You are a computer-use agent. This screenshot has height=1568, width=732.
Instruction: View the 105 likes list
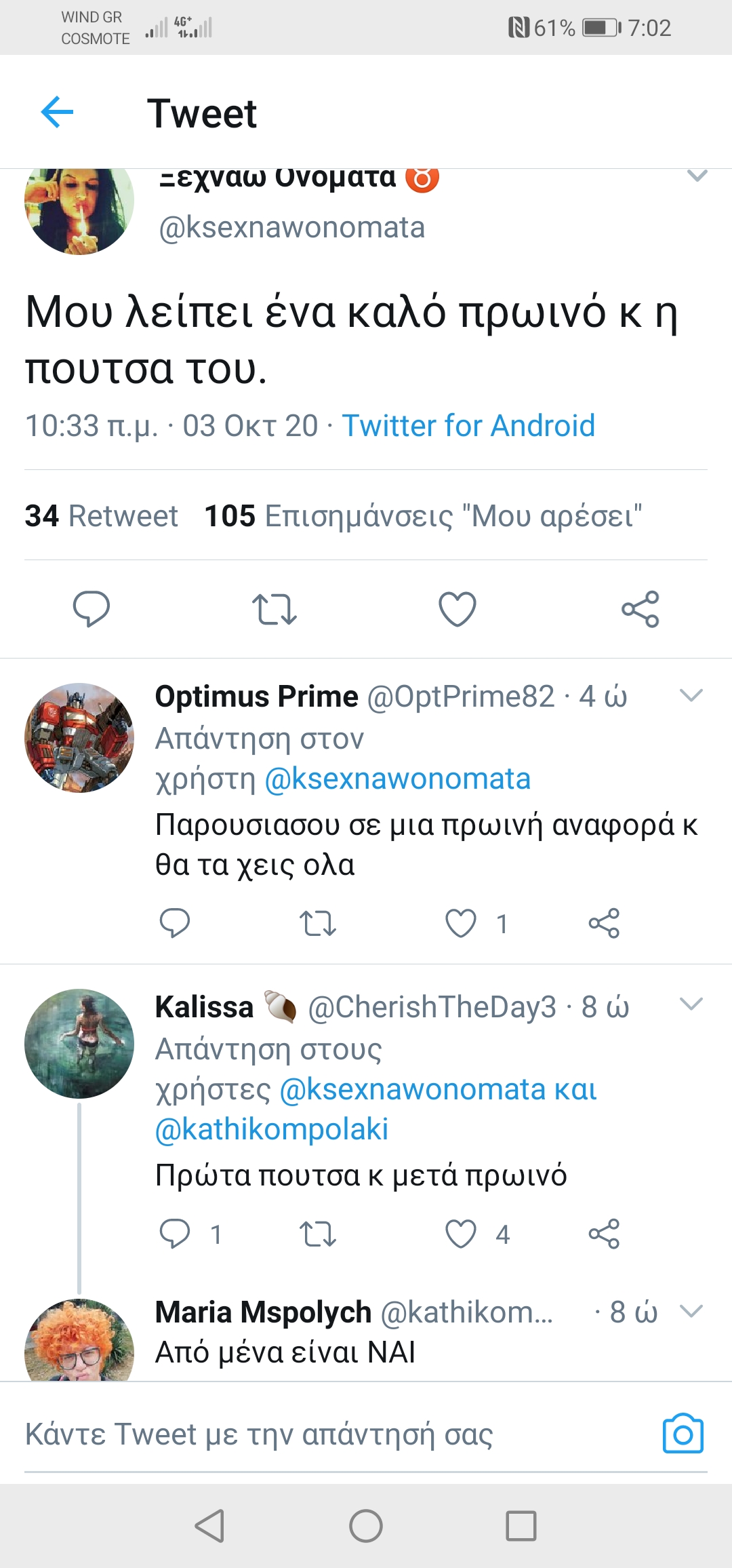(423, 516)
